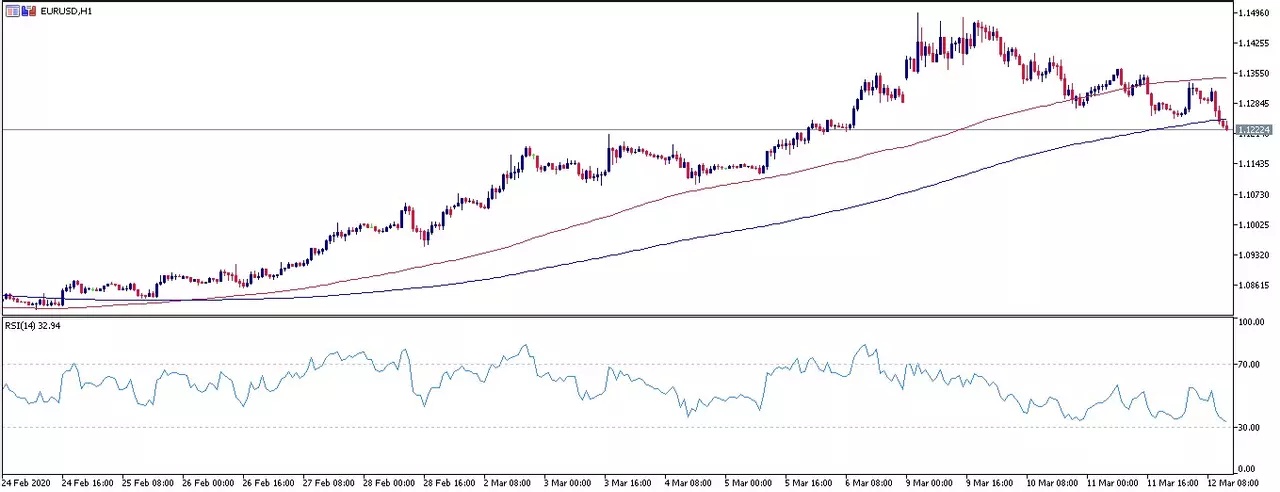Image resolution: width=1280 pixels, height=492 pixels.
Task: Click the 1.08615 price scale label
Action: pos(1255,285)
